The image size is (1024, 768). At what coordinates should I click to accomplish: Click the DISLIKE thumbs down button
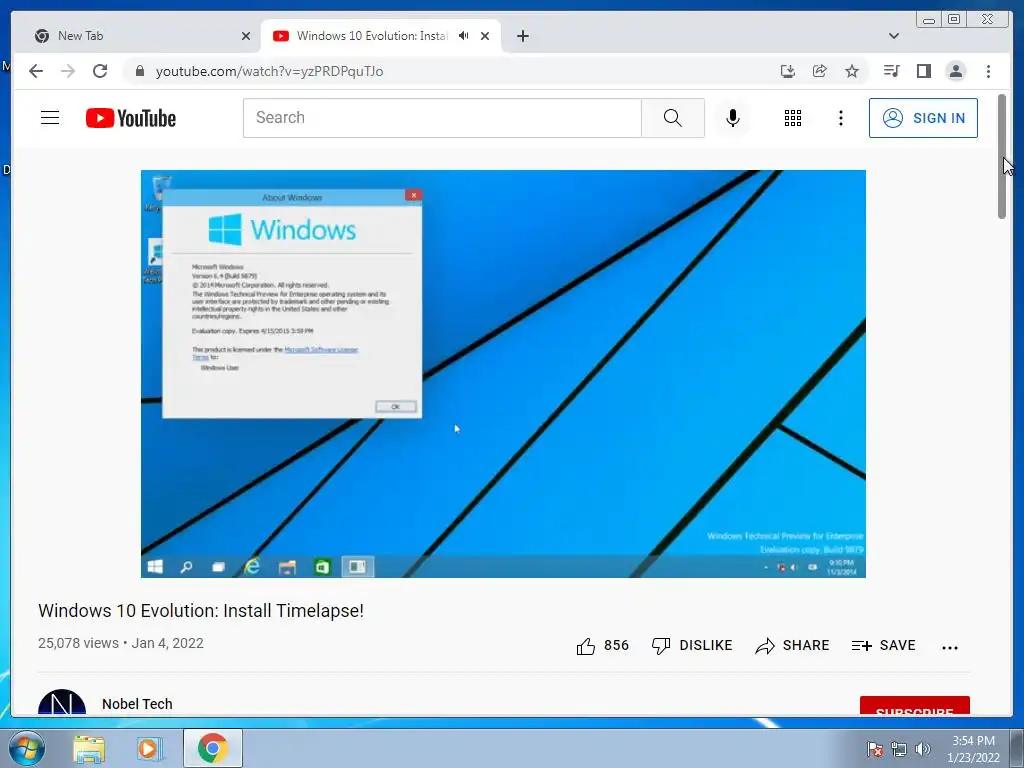tap(692, 646)
